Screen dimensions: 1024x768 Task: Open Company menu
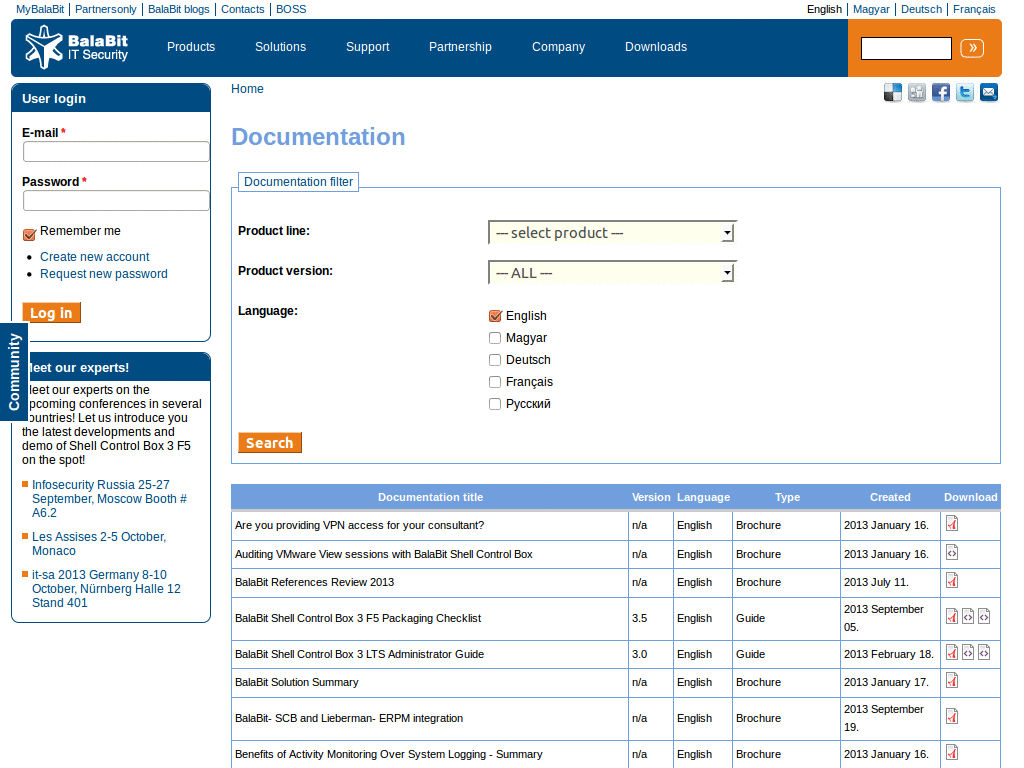pos(558,47)
